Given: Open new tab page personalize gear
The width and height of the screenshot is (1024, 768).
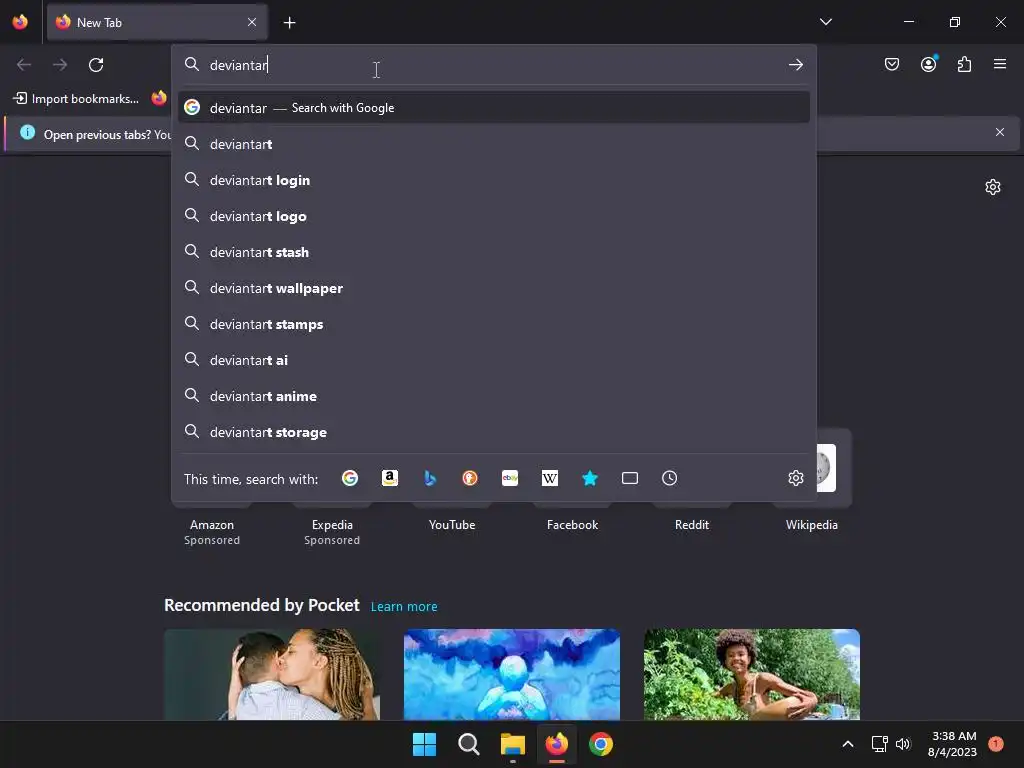Looking at the screenshot, I should 993,187.
